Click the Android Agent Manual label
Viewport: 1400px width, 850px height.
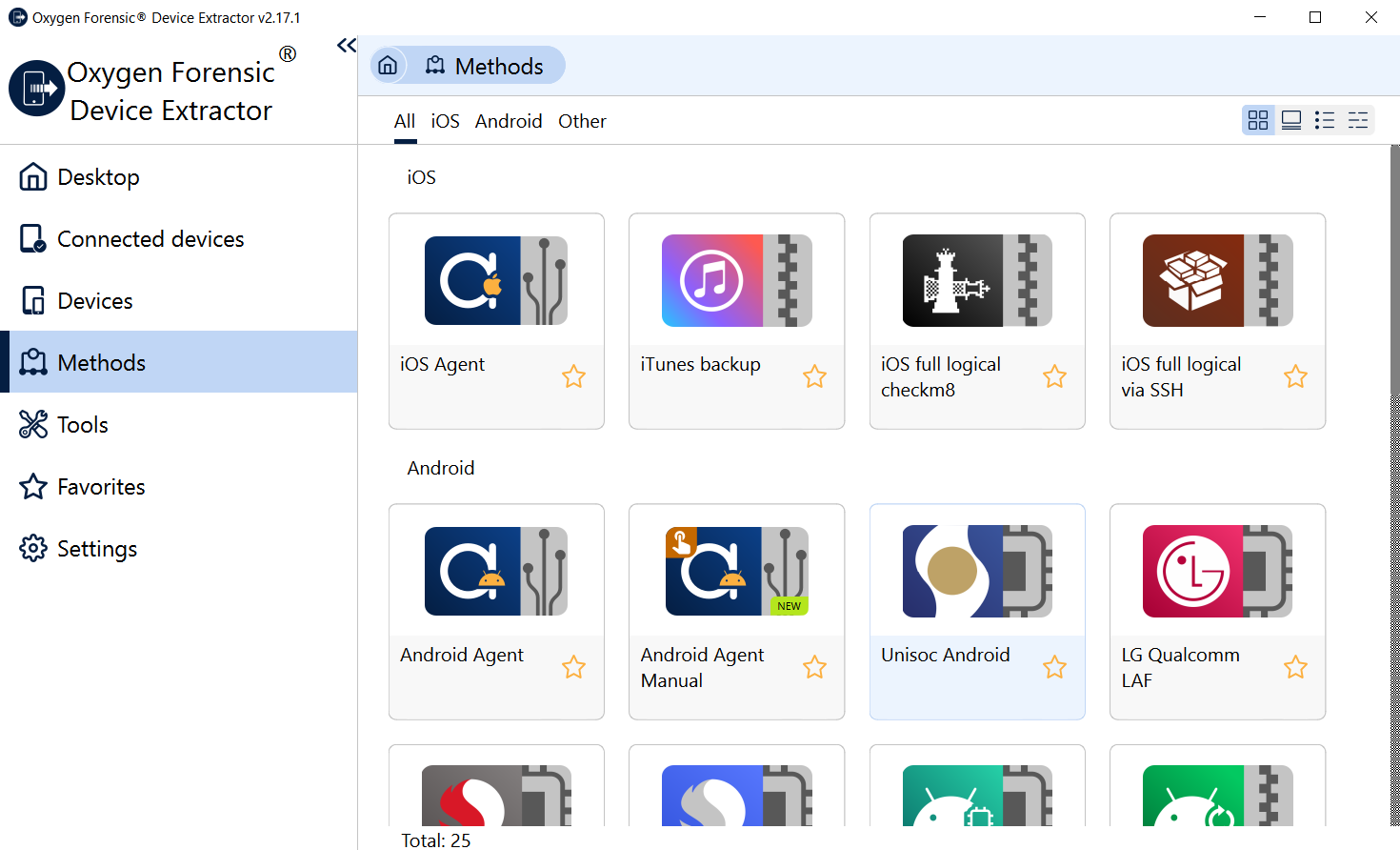702,667
